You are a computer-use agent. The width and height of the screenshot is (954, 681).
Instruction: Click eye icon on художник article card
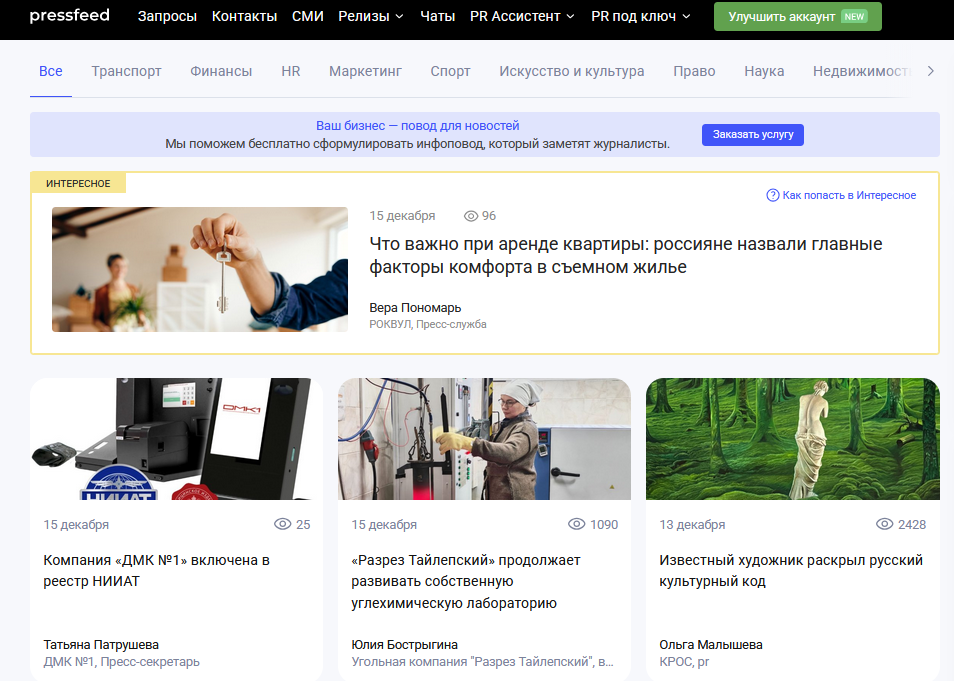coord(884,524)
